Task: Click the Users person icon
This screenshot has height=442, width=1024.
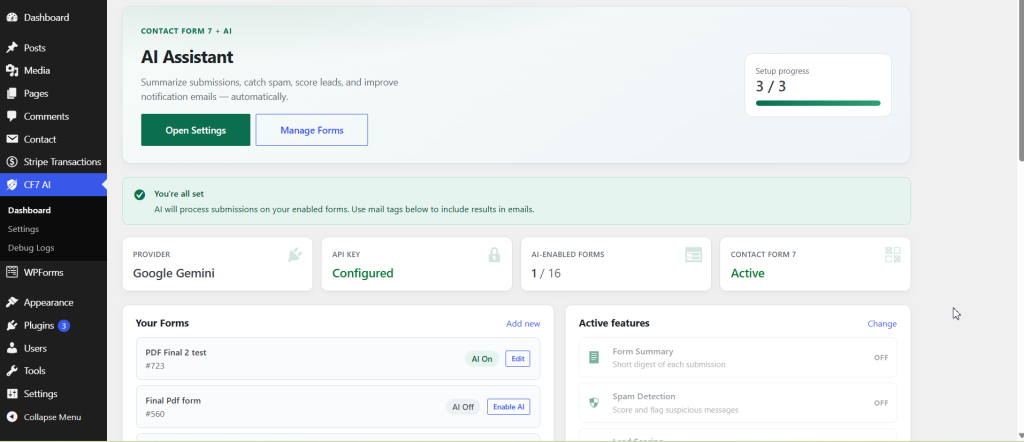Action: tap(12, 348)
